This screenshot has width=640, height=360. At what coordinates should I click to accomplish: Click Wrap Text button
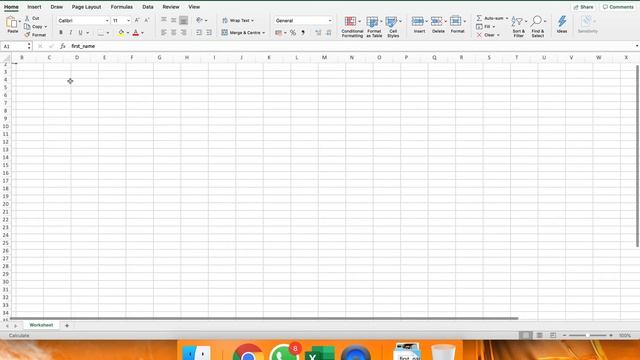coord(238,20)
